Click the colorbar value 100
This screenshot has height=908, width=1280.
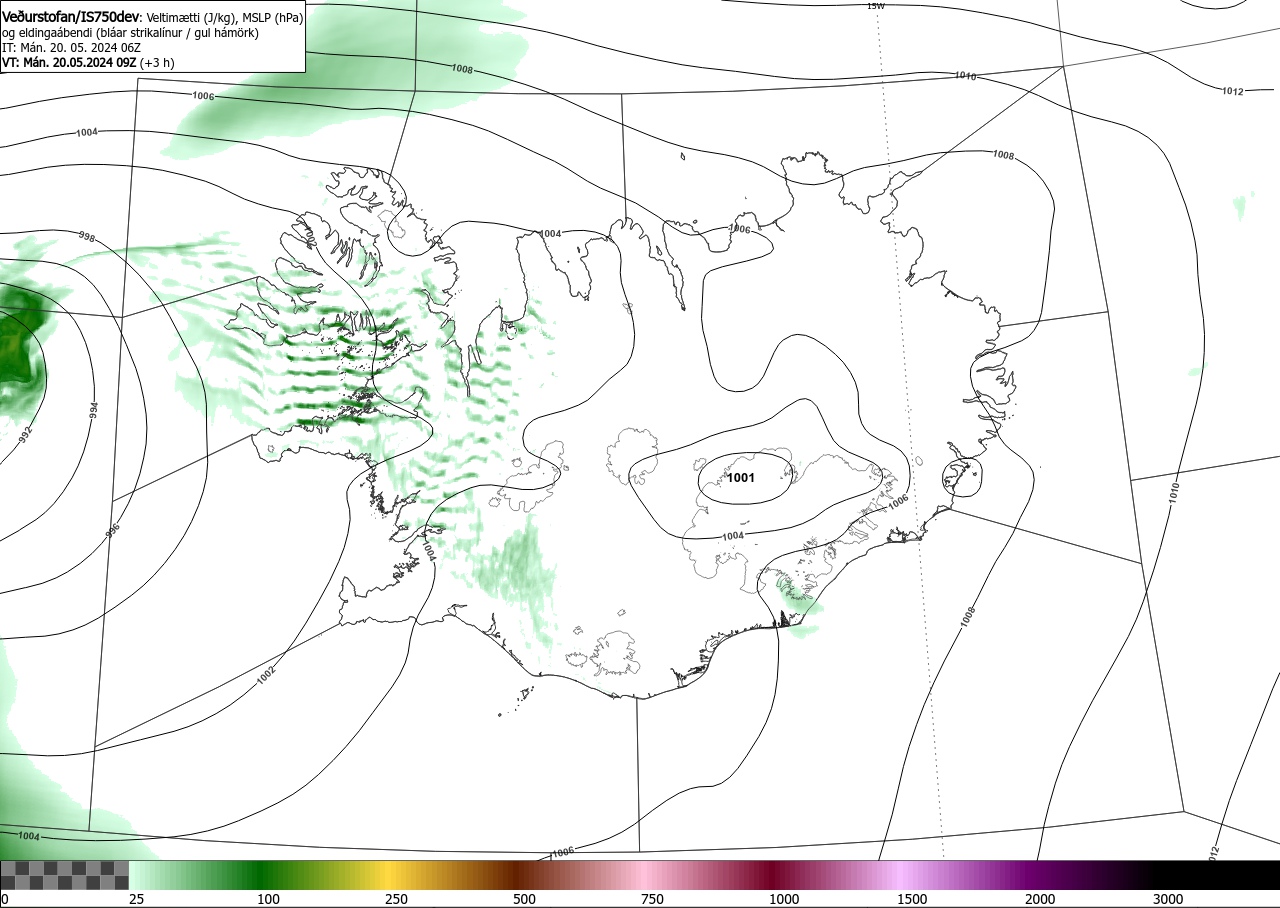[268, 899]
